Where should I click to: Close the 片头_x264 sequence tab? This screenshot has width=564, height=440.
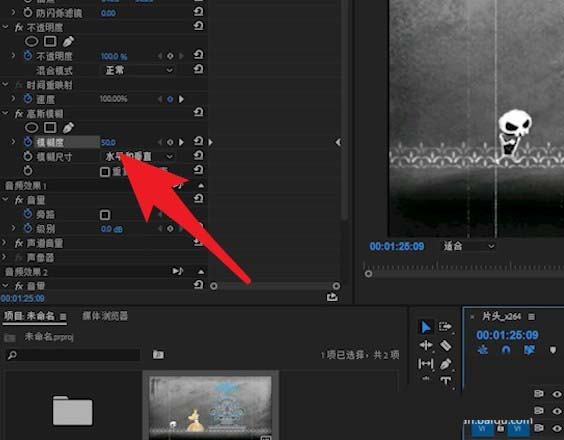point(472,317)
